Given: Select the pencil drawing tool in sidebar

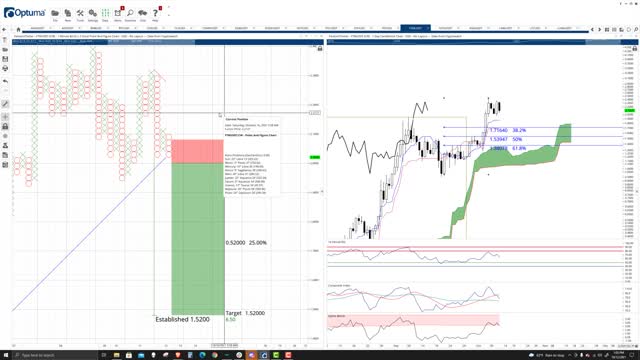Looking at the screenshot, I should point(5,104).
